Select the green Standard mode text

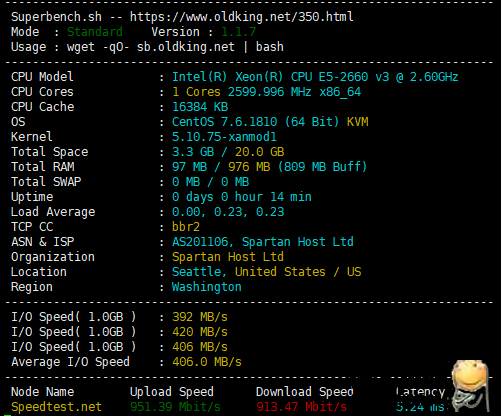tap(95, 32)
